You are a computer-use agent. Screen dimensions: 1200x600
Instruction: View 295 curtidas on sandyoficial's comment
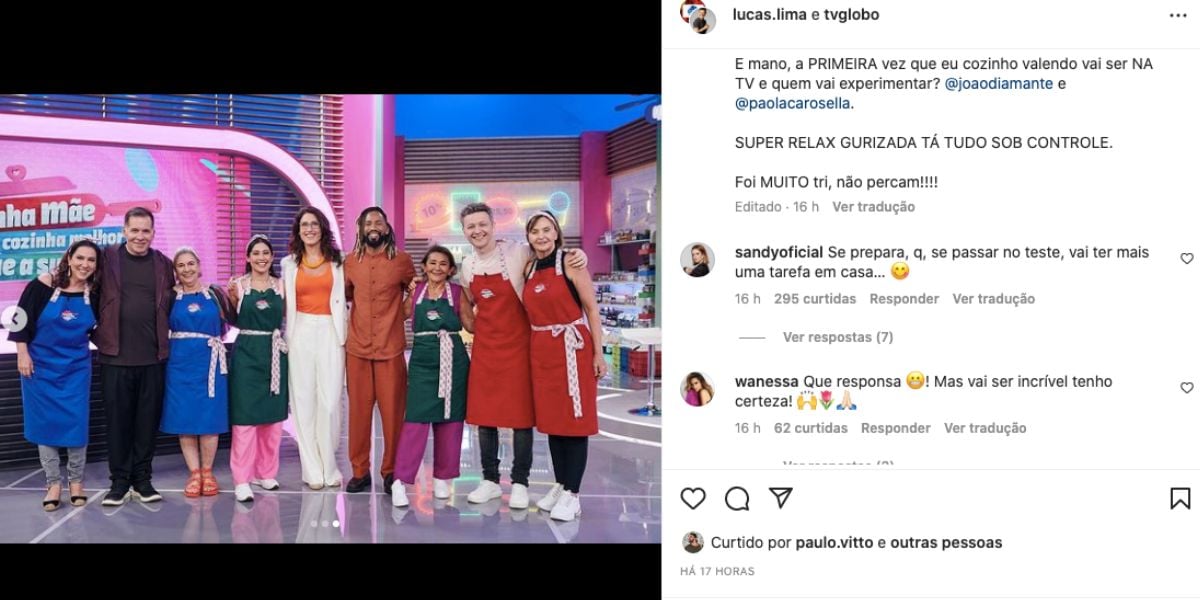[815, 299]
